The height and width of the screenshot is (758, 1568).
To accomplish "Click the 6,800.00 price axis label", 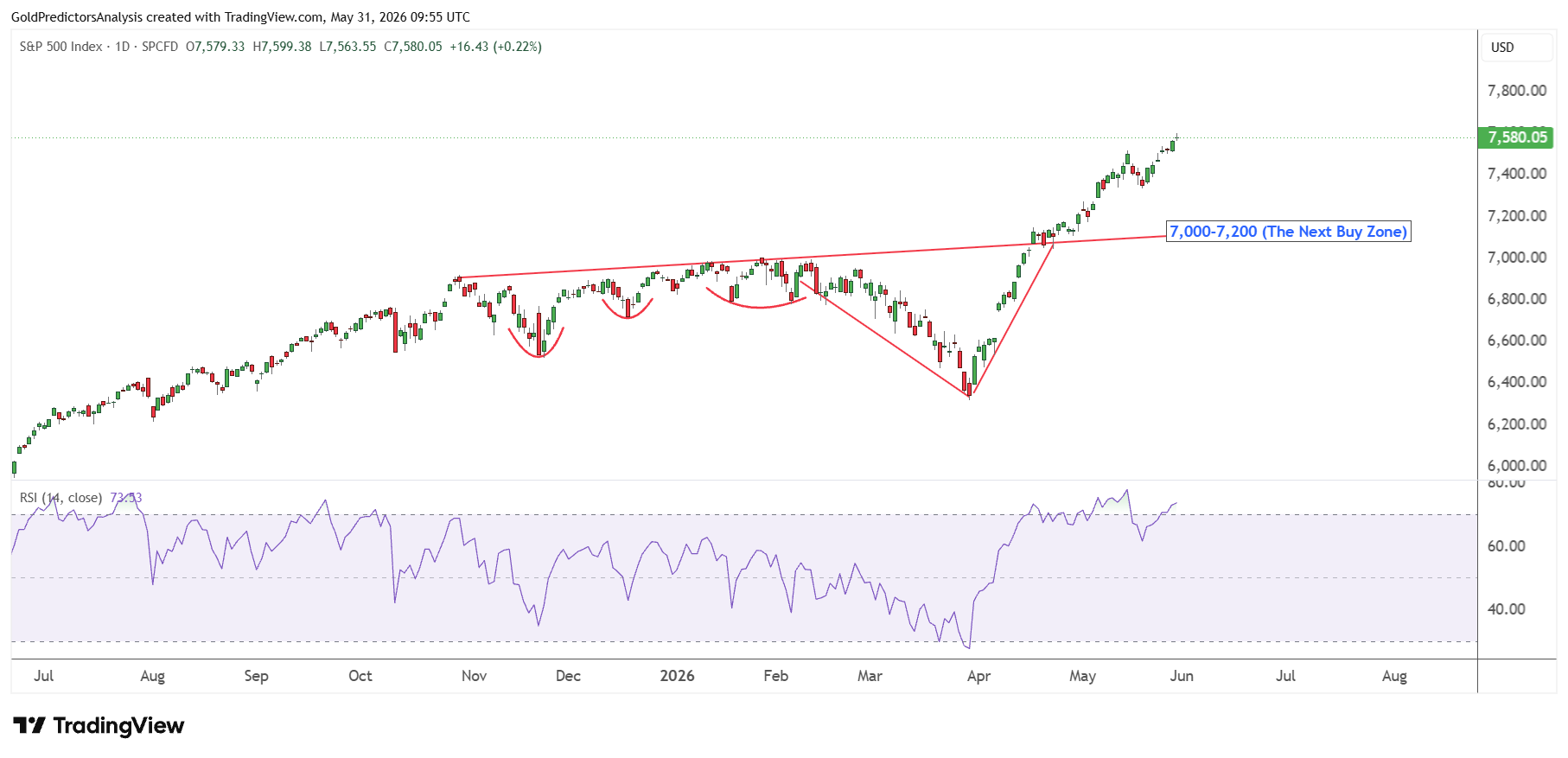I will click(1517, 299).
